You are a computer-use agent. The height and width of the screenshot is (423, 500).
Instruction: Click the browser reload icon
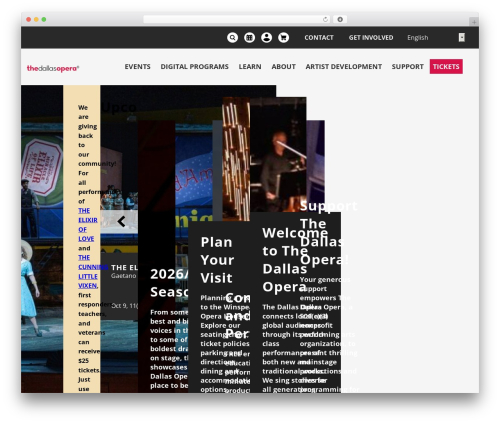[325, 19]
